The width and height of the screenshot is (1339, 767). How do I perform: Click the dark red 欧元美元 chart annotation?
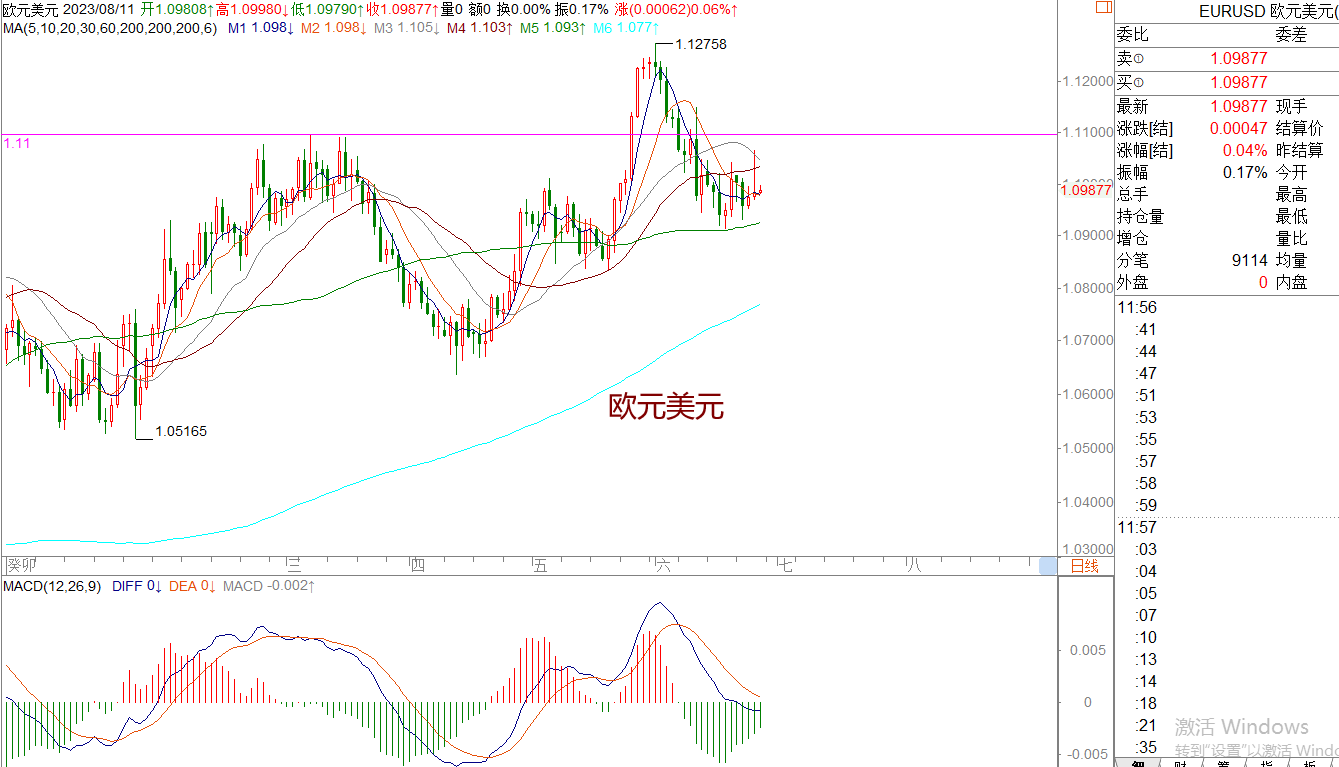[667, 406]
